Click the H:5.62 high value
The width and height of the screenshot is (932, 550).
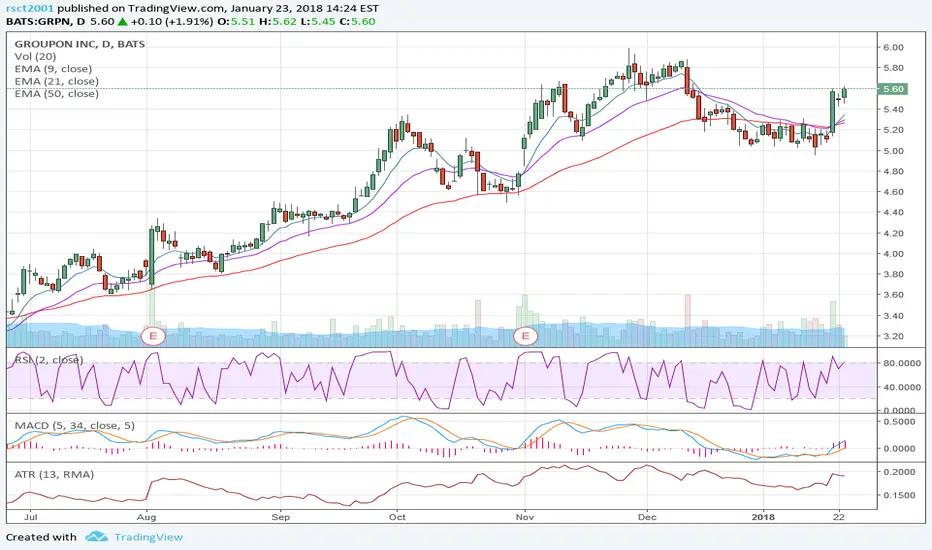click(277, 21)
